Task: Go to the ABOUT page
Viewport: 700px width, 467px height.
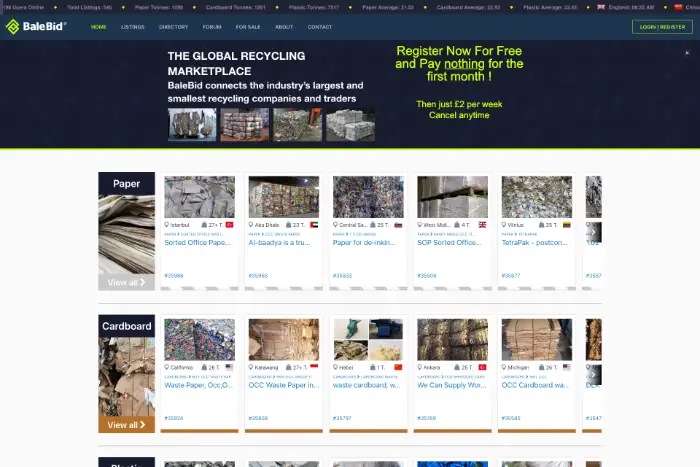Action: pyautogui.click(x=284, y=27)
